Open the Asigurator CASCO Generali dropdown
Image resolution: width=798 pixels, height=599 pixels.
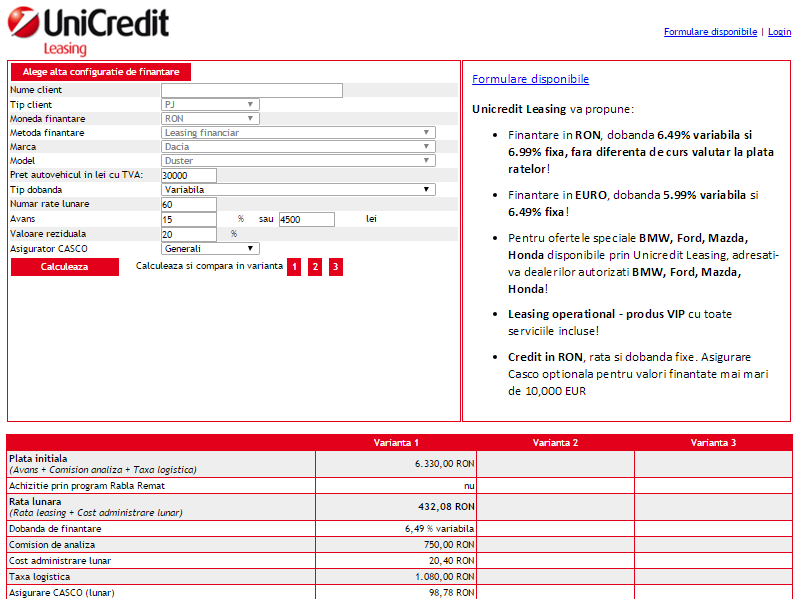pos(210,249)
